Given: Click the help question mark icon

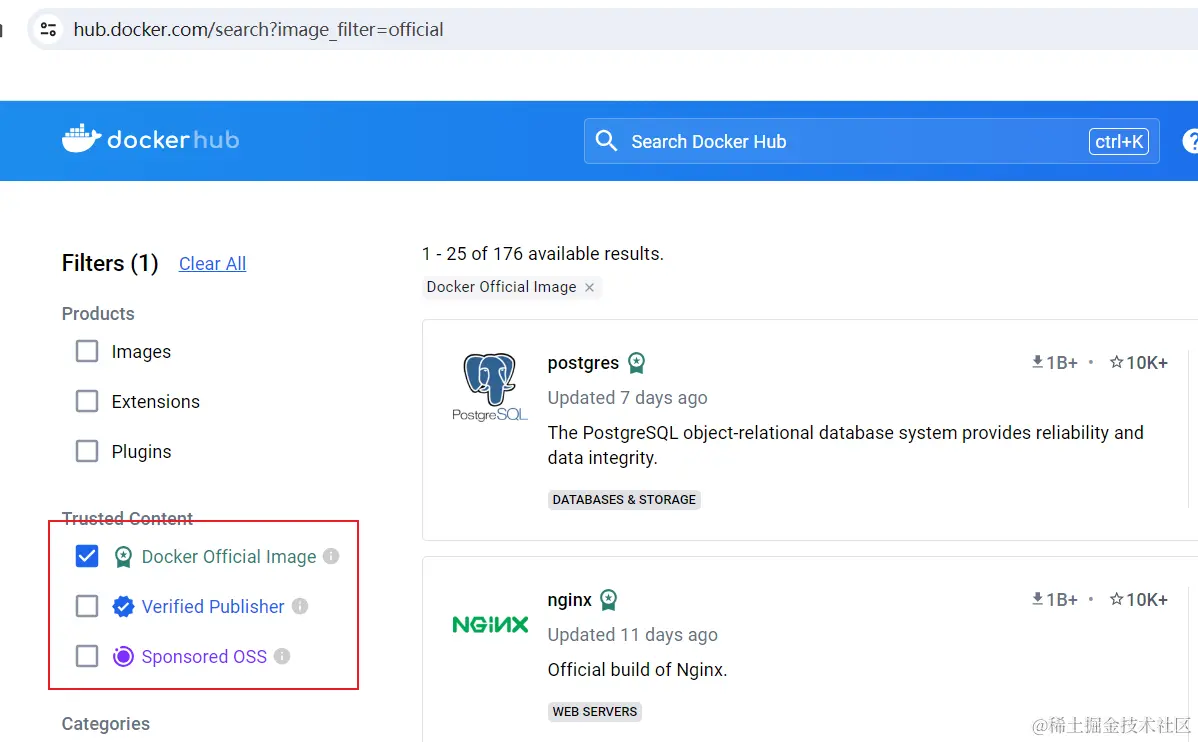Looking at the screenshot, I should (1190, 141).
